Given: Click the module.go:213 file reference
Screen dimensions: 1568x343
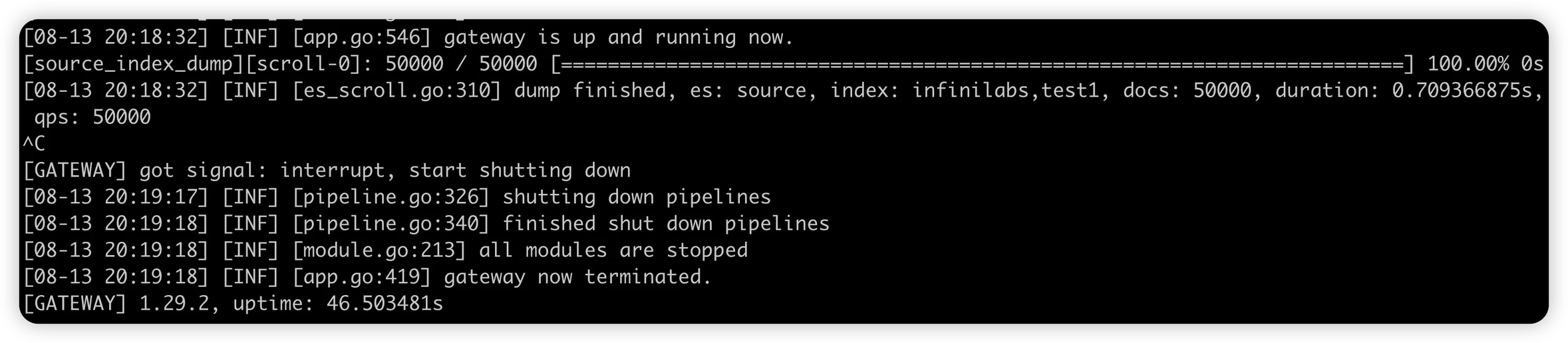Looking at the screenshot, I should (x=379, y=250).
